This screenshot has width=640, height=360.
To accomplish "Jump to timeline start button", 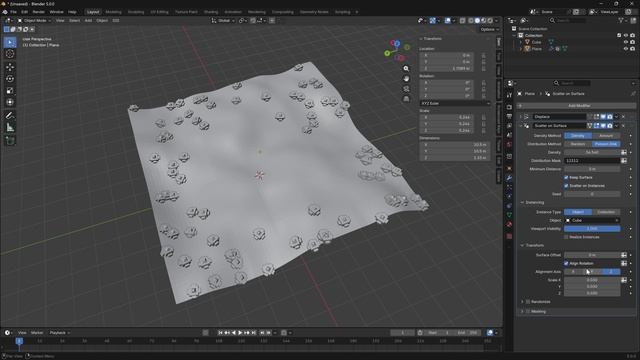I will pyautogui.click(x=220, y=333).
